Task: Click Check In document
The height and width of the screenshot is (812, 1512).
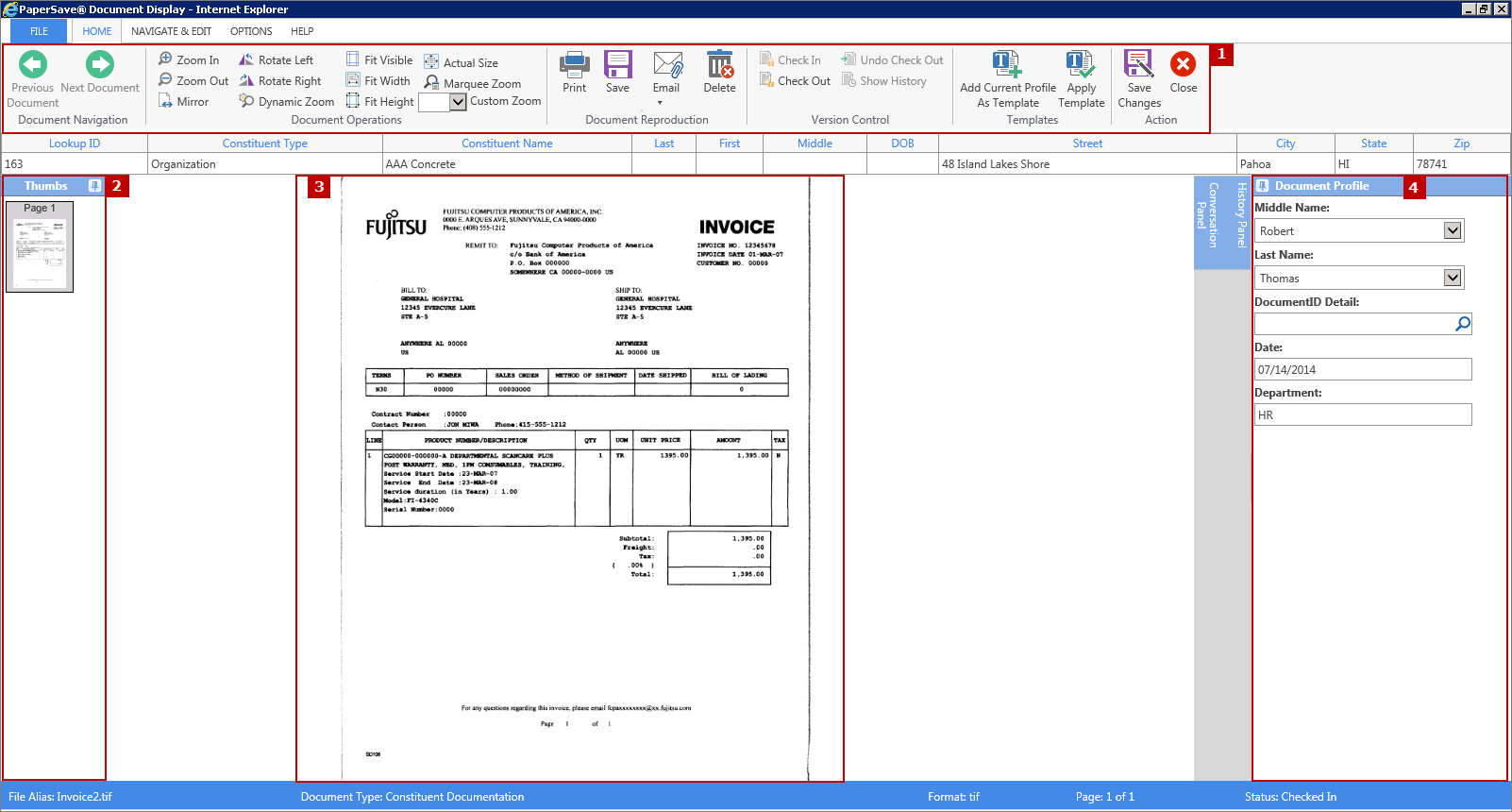Action: (790, 59)
